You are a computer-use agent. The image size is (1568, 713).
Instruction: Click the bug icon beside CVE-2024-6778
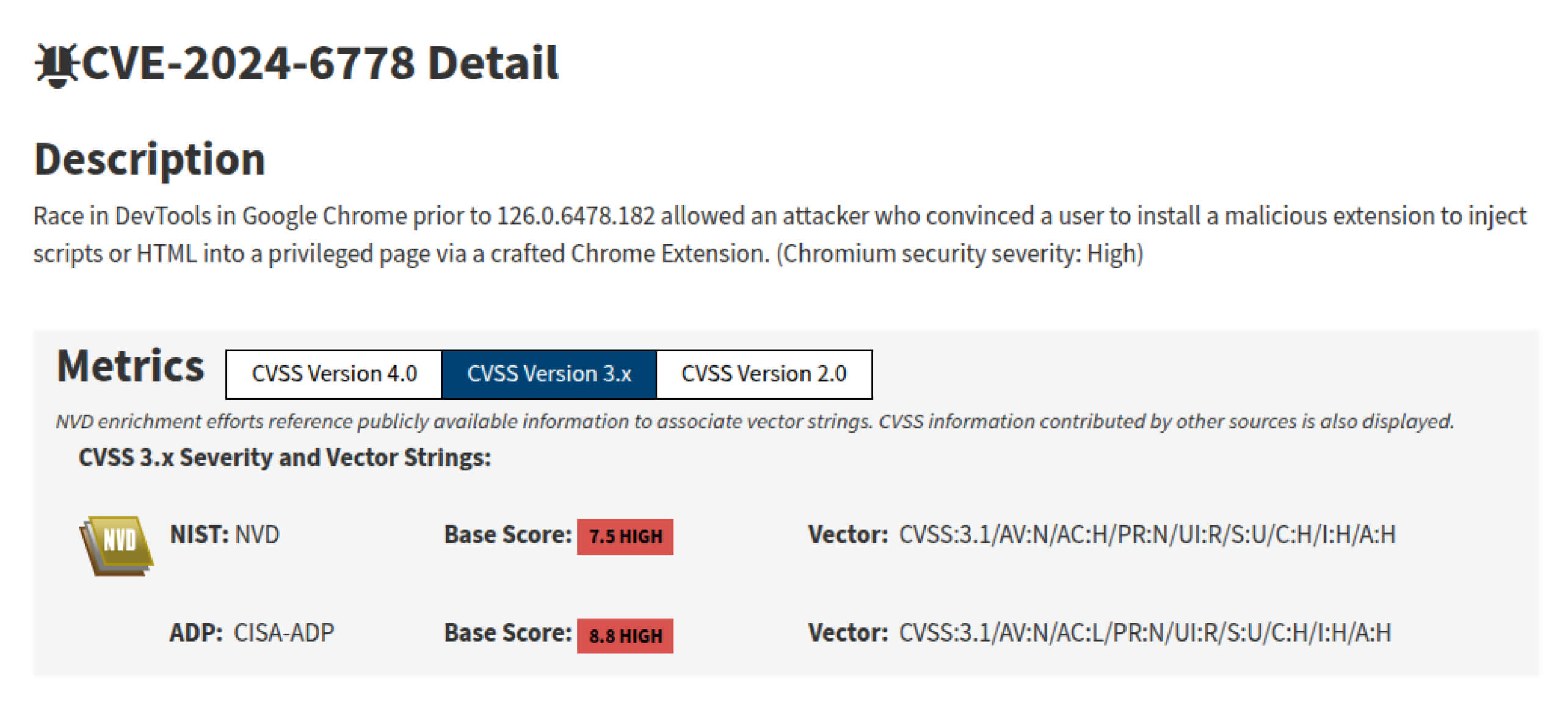click(x=58, y=63)
